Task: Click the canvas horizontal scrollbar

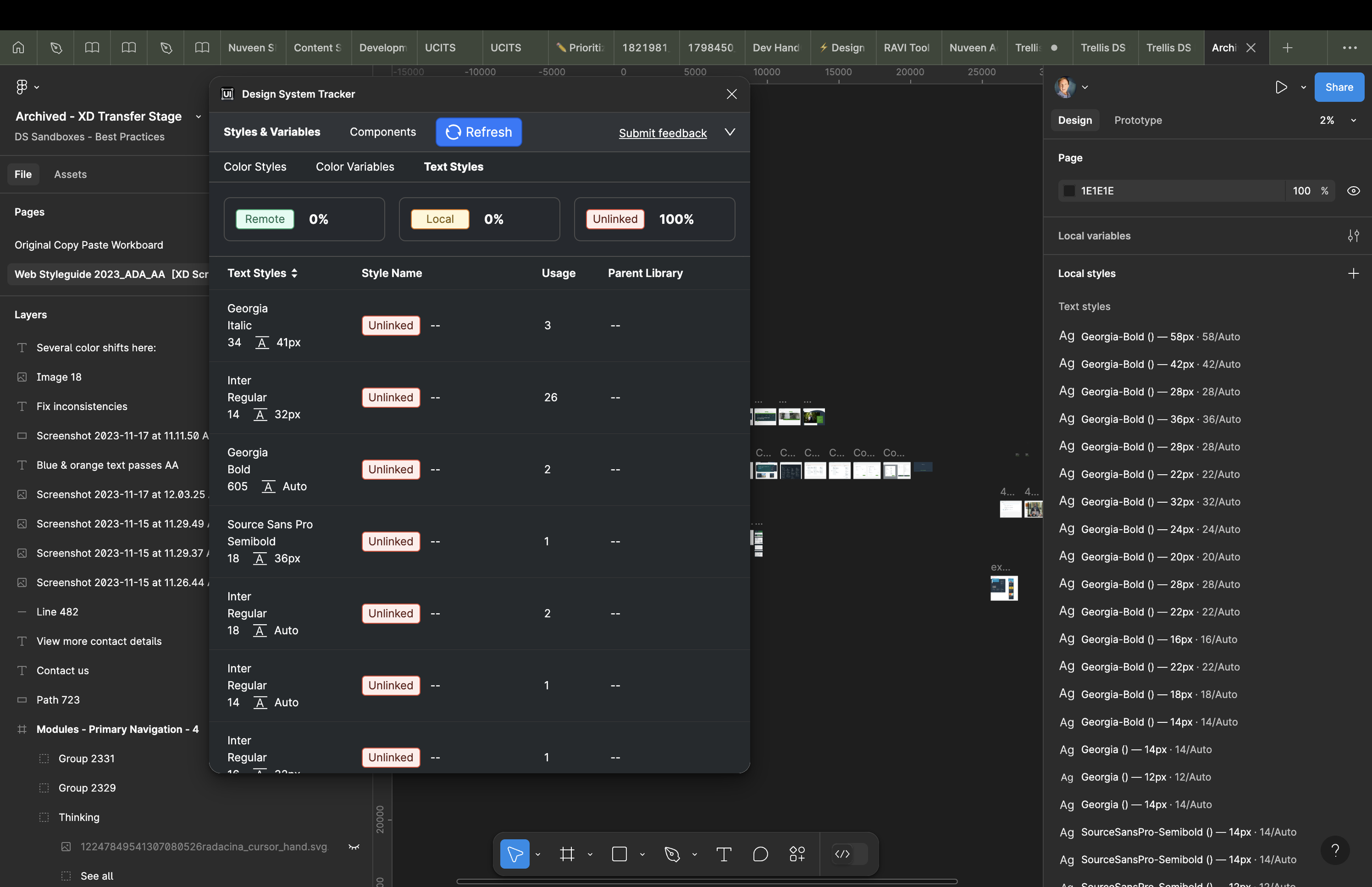Action: coord(707,880)
